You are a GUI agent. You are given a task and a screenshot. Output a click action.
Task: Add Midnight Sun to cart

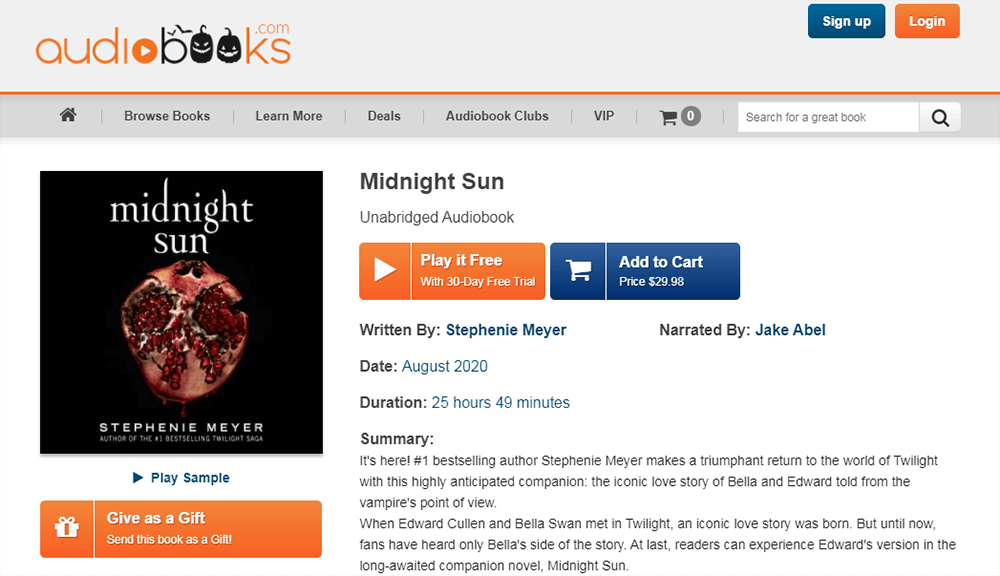point(660,271)
